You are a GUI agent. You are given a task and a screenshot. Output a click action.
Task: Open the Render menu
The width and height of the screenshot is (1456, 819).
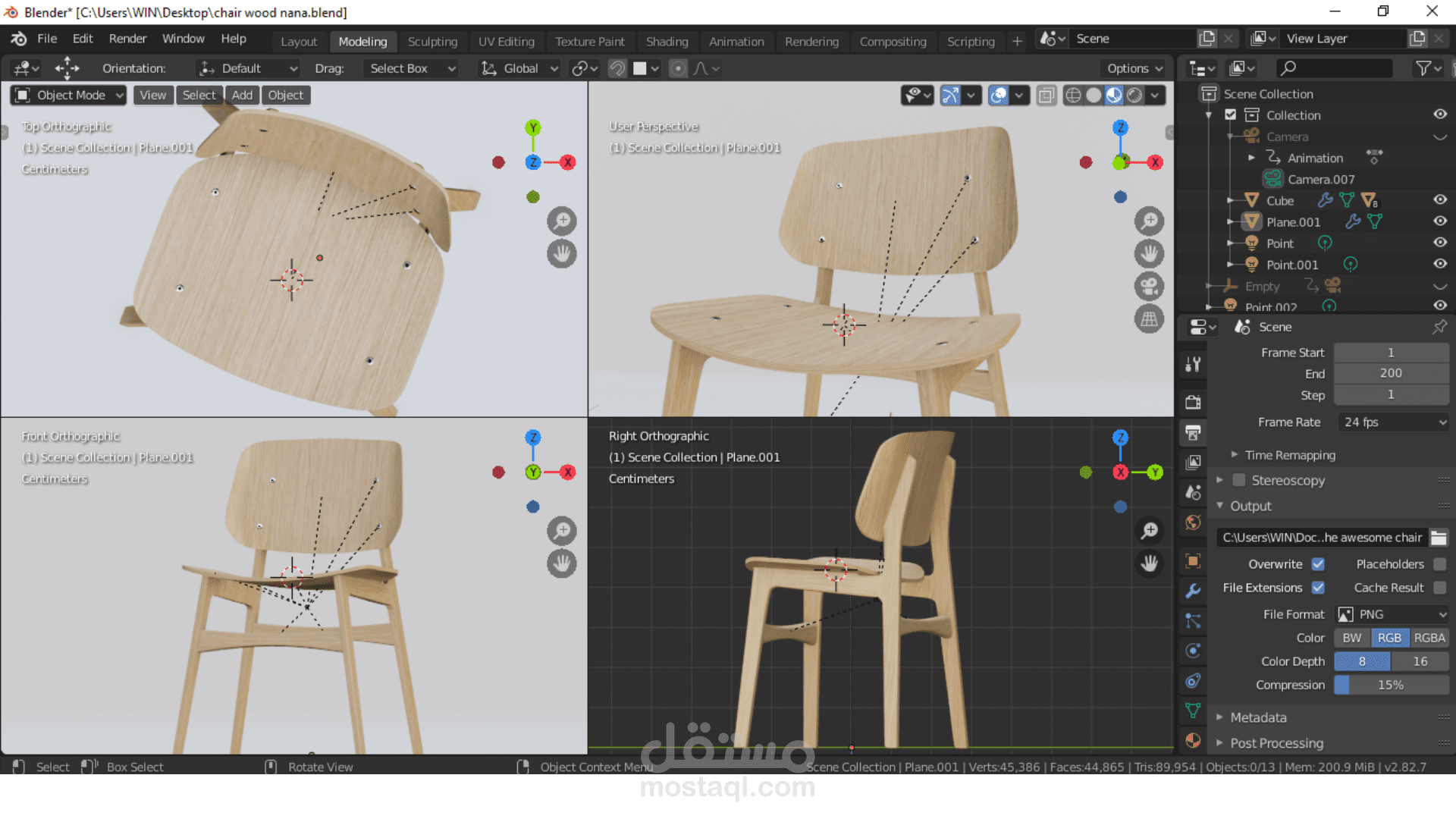pos(127,39)
